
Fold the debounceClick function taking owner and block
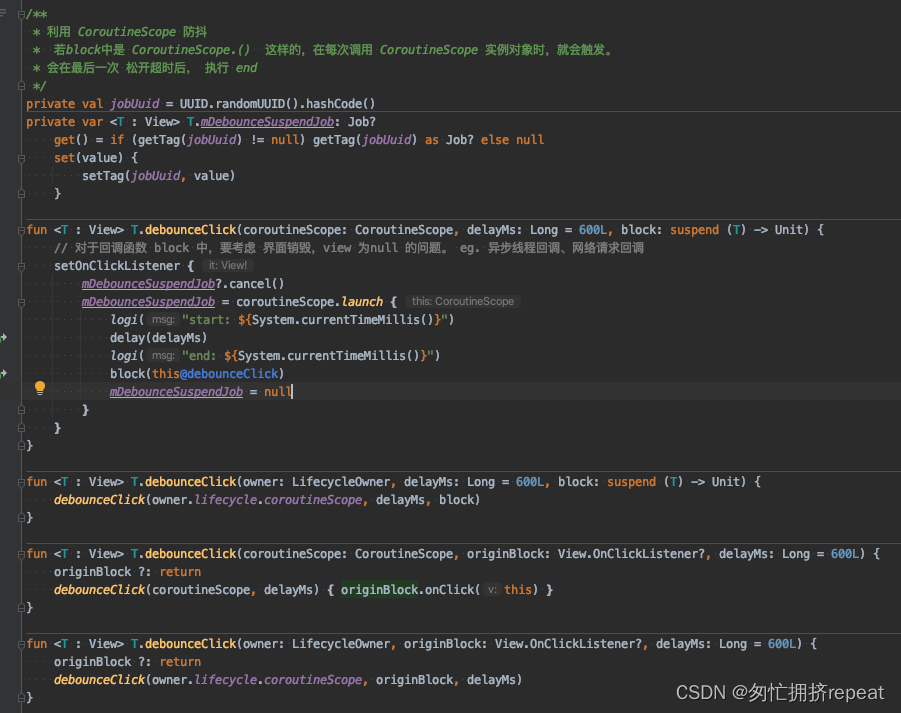21,482
